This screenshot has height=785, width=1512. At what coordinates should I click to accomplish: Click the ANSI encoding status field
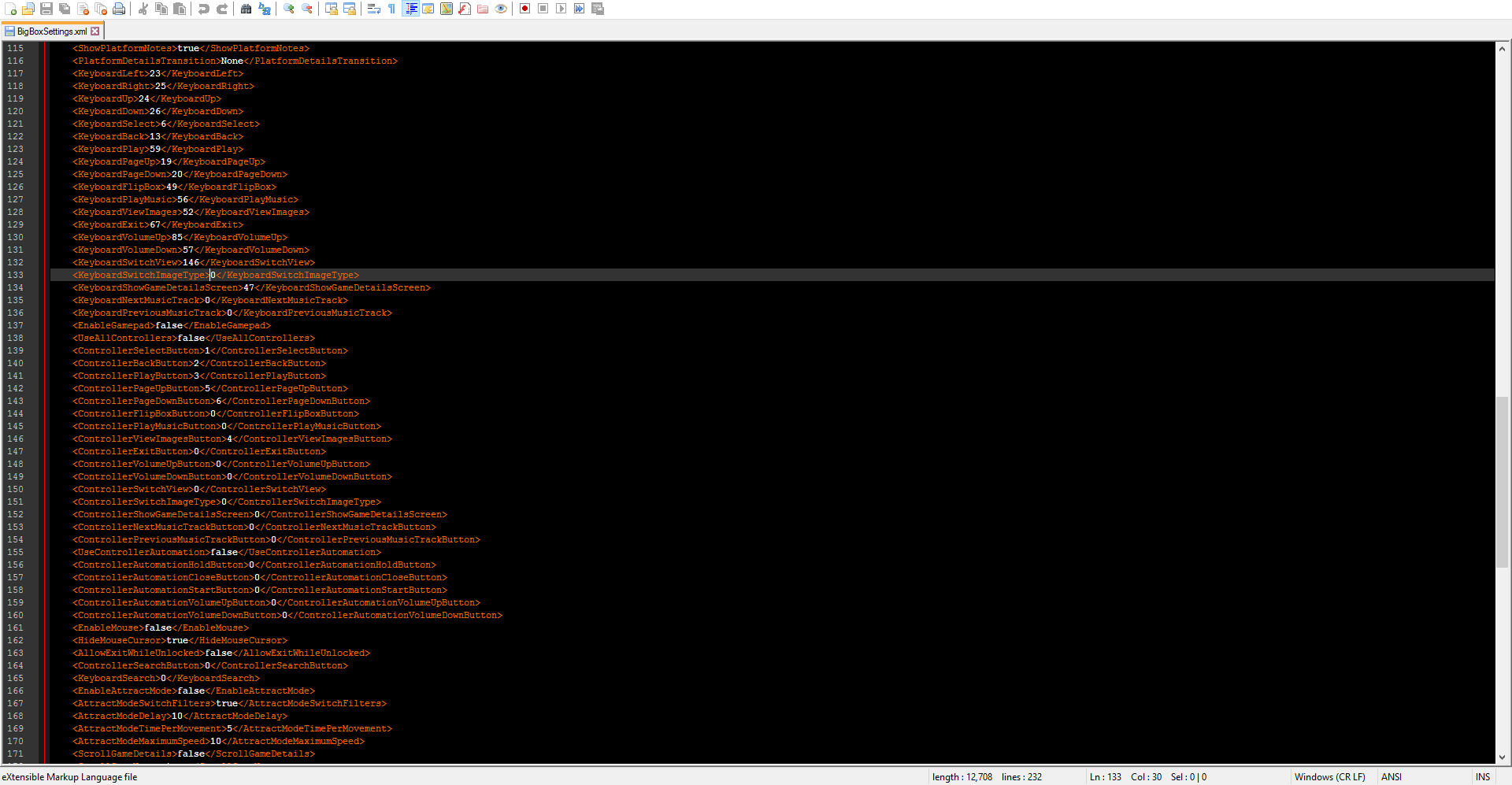click(1392, 777)
